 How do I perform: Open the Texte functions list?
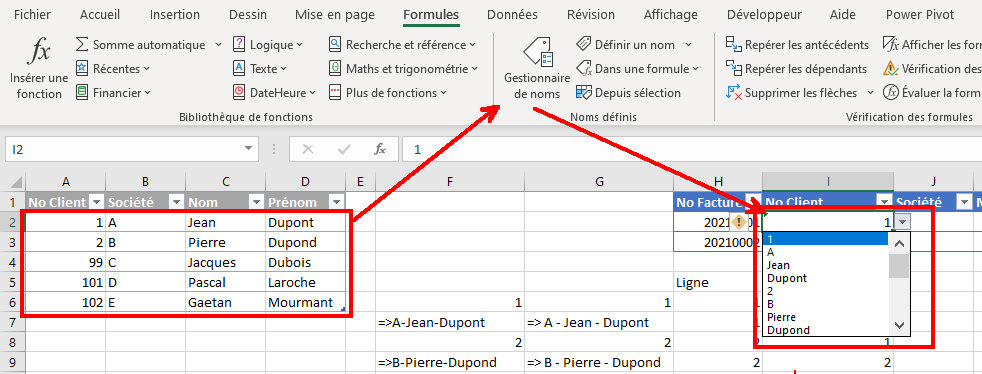[259, 68]
